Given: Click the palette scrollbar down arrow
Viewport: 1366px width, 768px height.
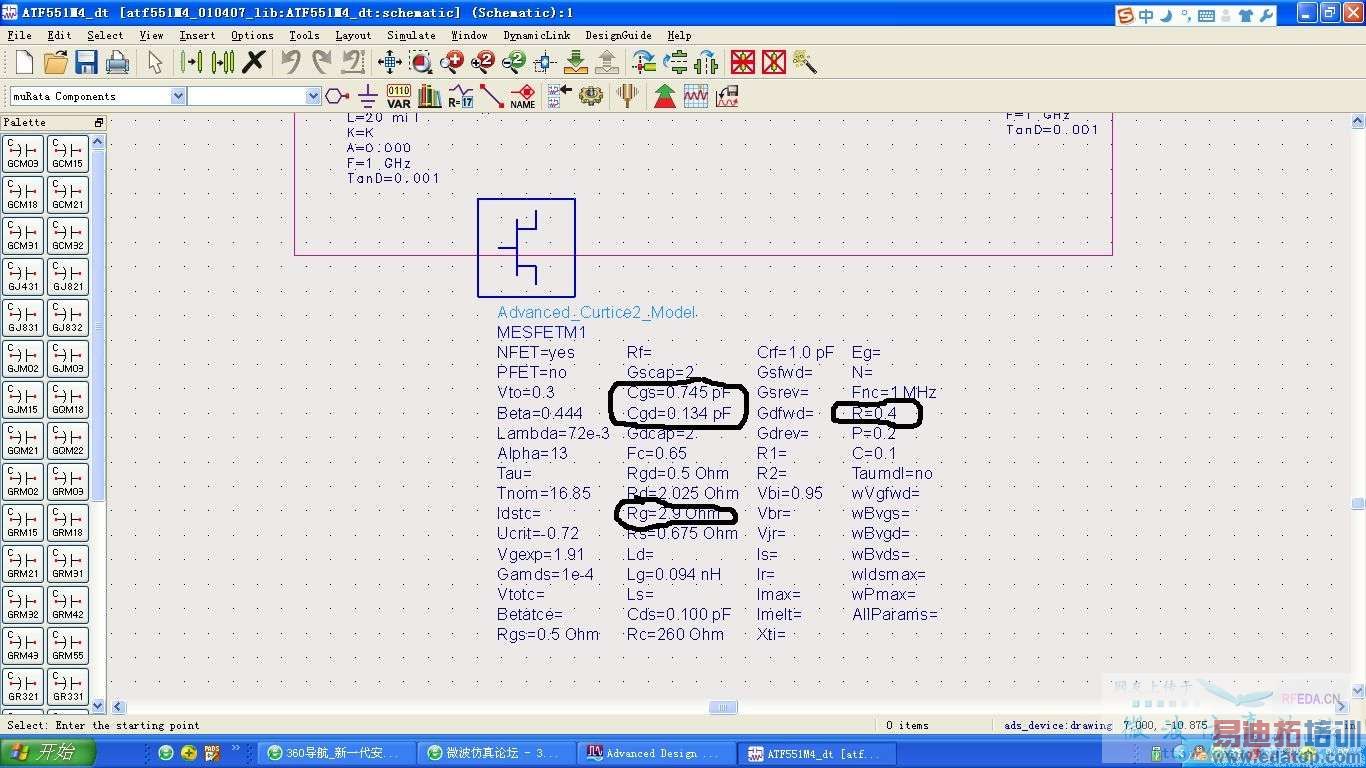Looking at the screenshot, I should pos(98,706).
